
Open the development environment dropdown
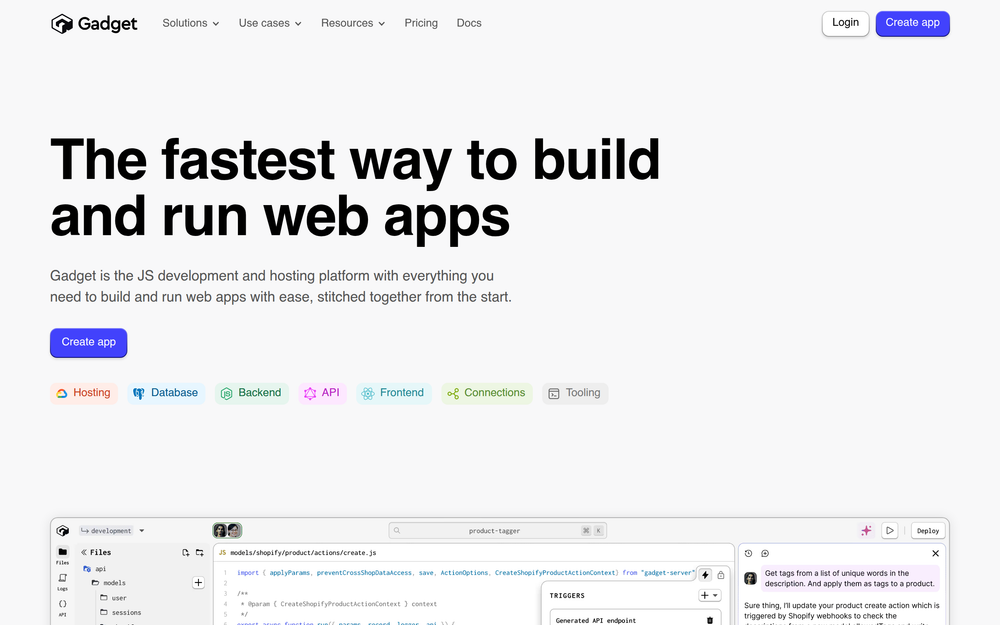click(112, 531)
